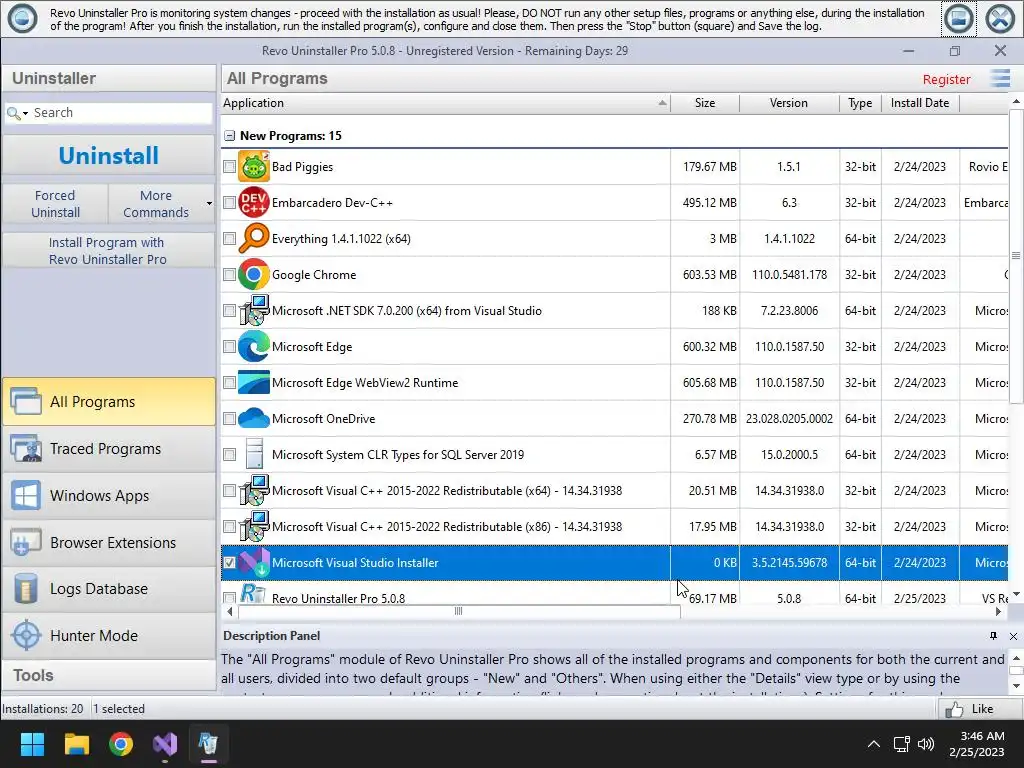Viewport: 1024px width, 768px height.
Task: Pin the Description Panel
Action: tap(993, 635)
